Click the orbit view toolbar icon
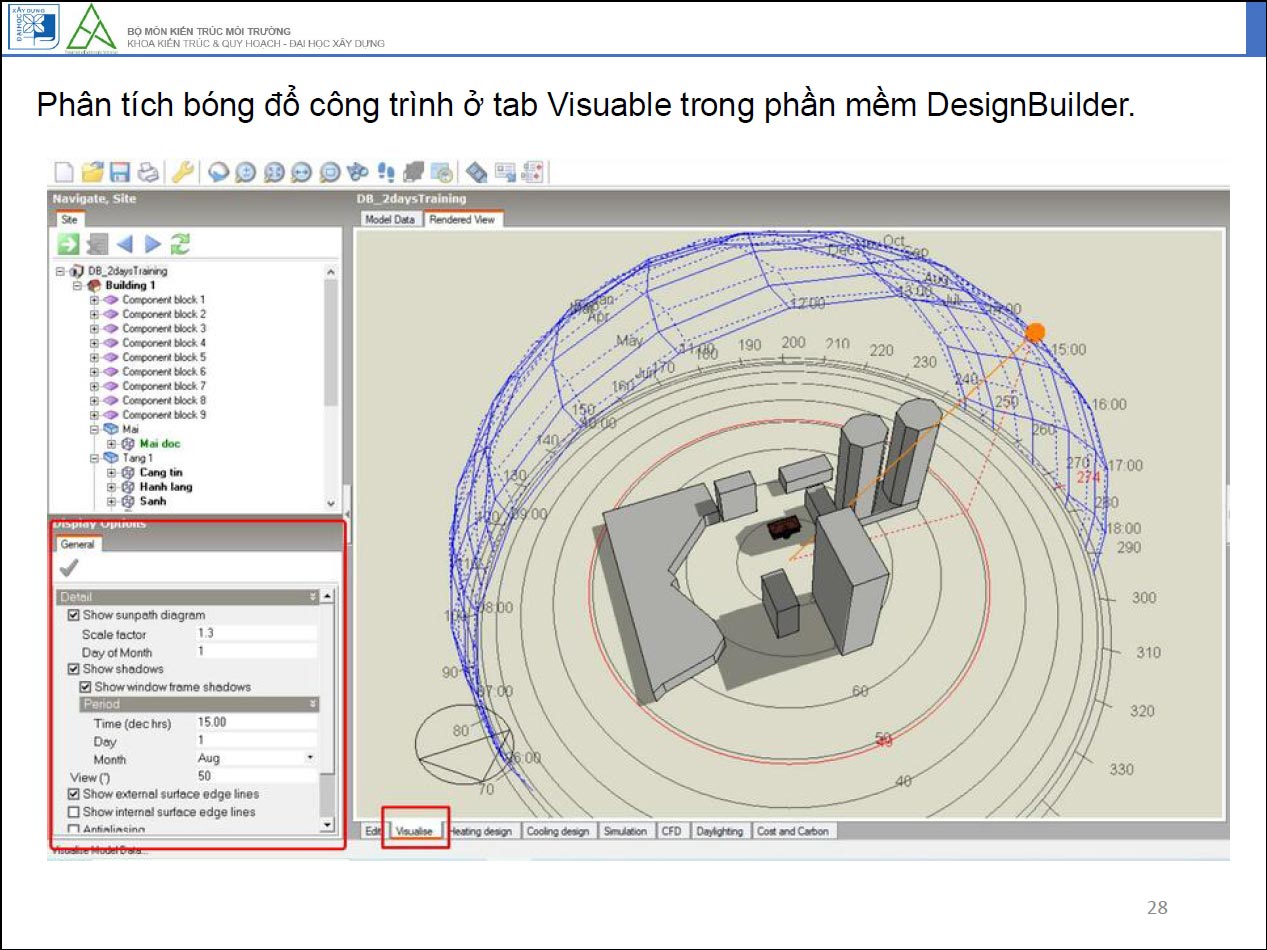 point(217,172)
